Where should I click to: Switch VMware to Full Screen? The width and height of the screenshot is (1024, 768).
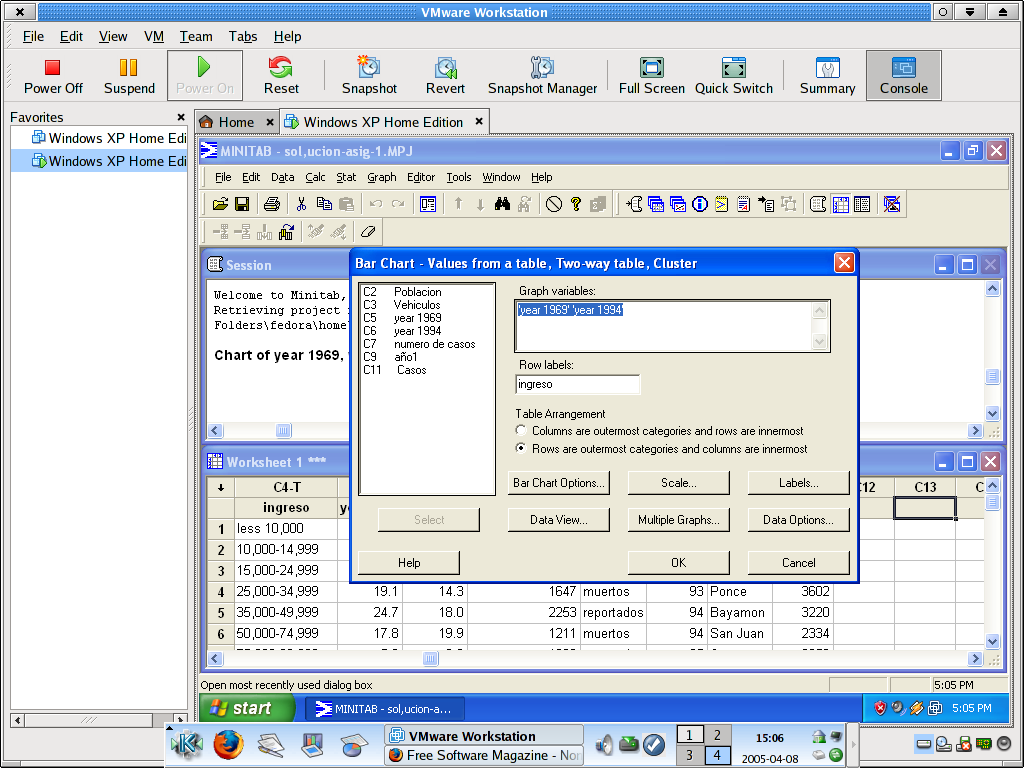pos(652,76)
